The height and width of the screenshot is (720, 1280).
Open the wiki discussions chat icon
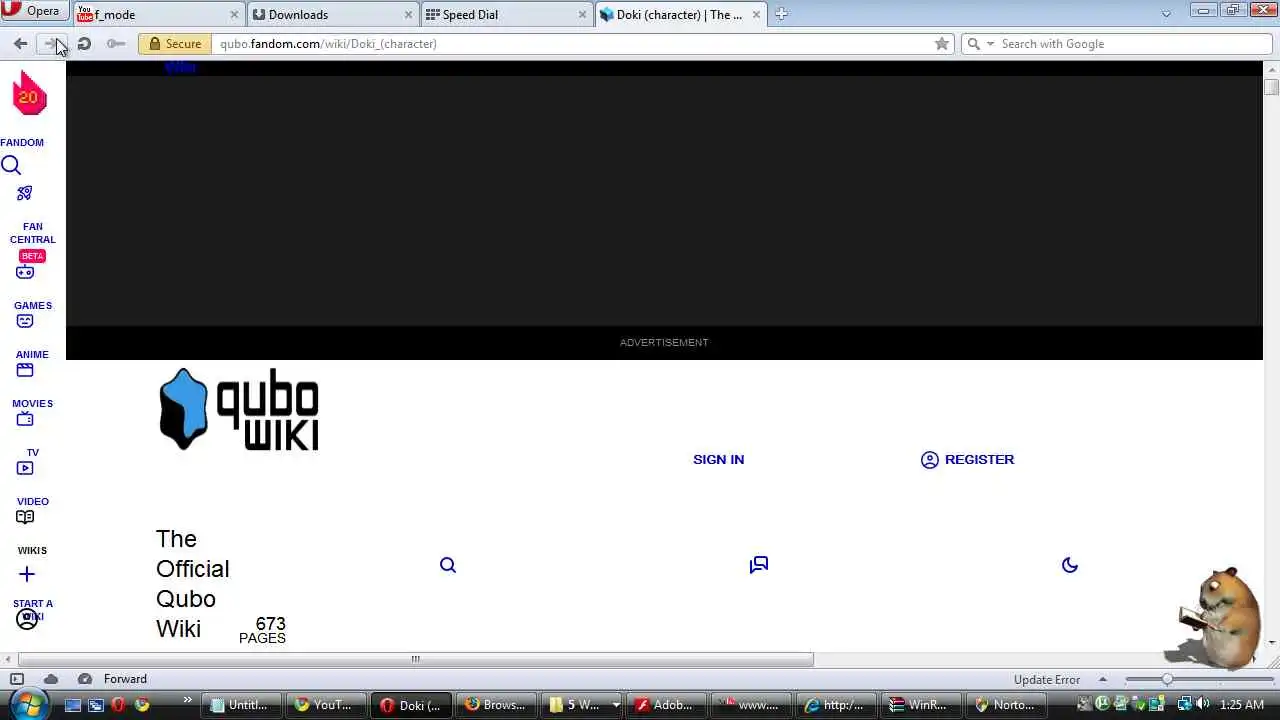coord(759,565)
